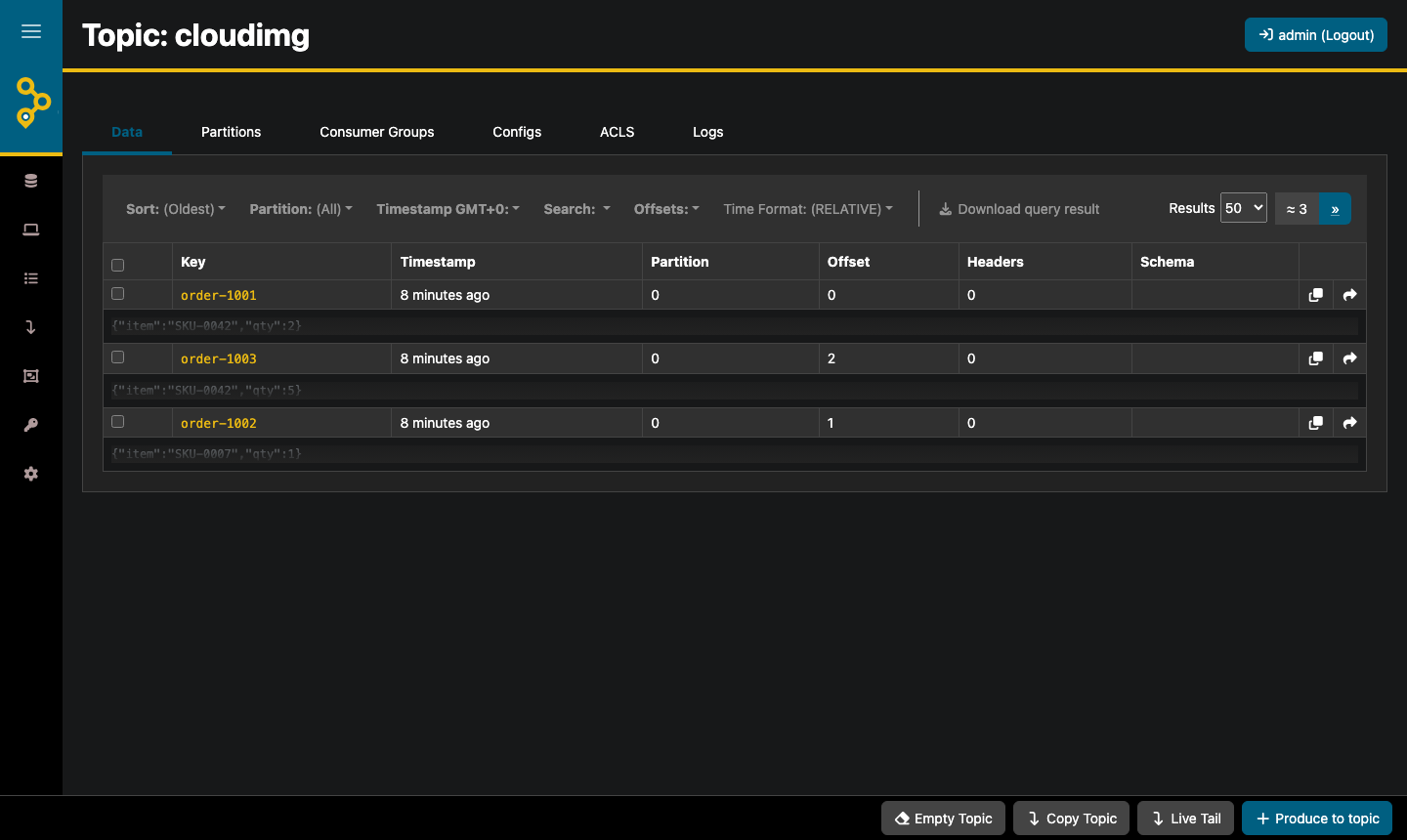Open the Offsets dropdown
This screenshot has width=1407, height=840.
(666, 209)
